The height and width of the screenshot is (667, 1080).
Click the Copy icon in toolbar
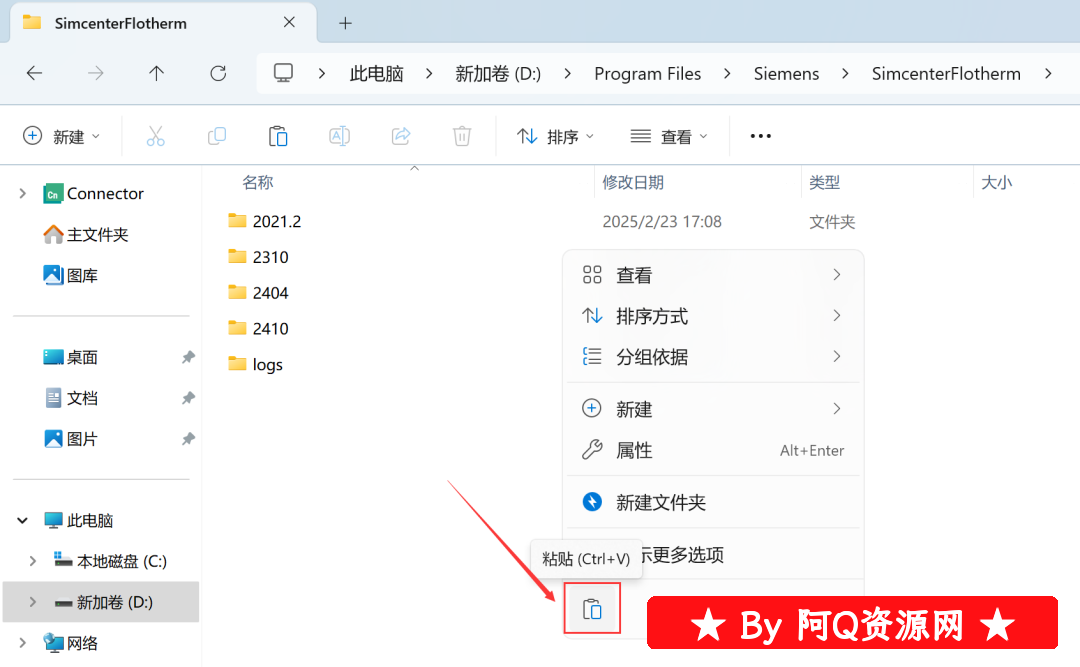(x=217, y=136)
